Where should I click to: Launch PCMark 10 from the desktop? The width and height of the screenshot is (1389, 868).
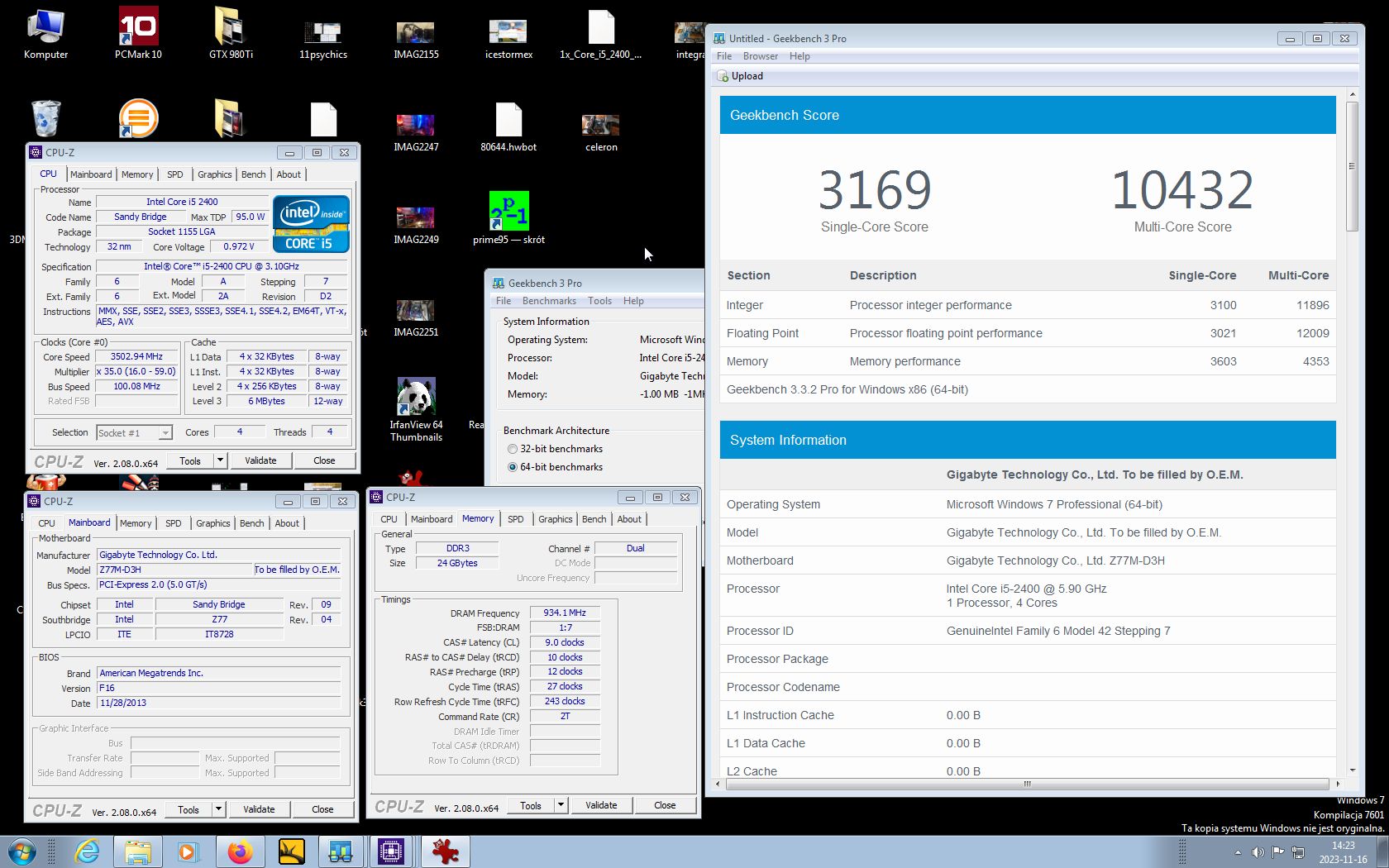(x=138, y=33)
